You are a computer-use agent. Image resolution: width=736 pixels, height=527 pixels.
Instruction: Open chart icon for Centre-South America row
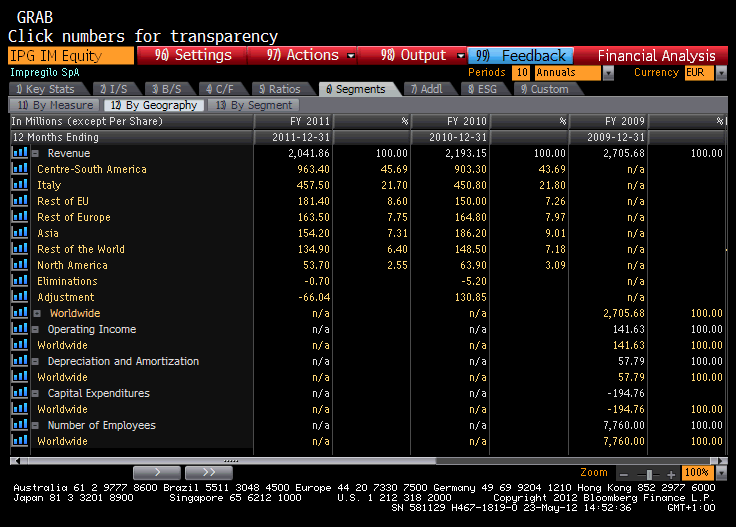pos(20,169)
